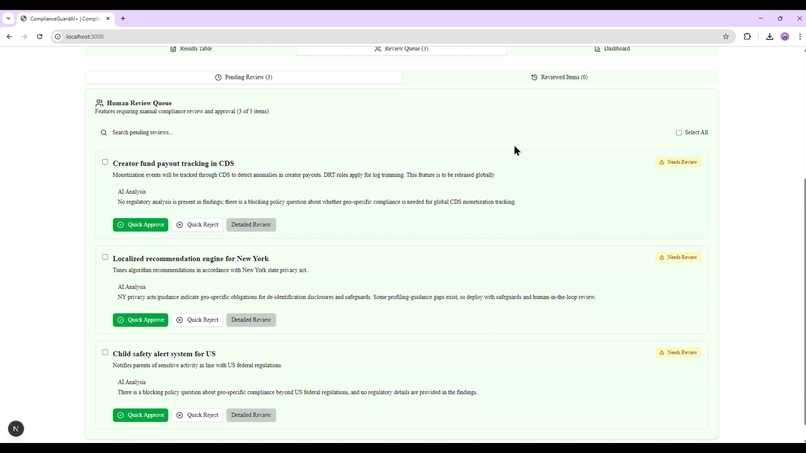This screenshot has width=806, height=453.
Task: Quick Reject Localized recommendation engine
Action: 197,320
